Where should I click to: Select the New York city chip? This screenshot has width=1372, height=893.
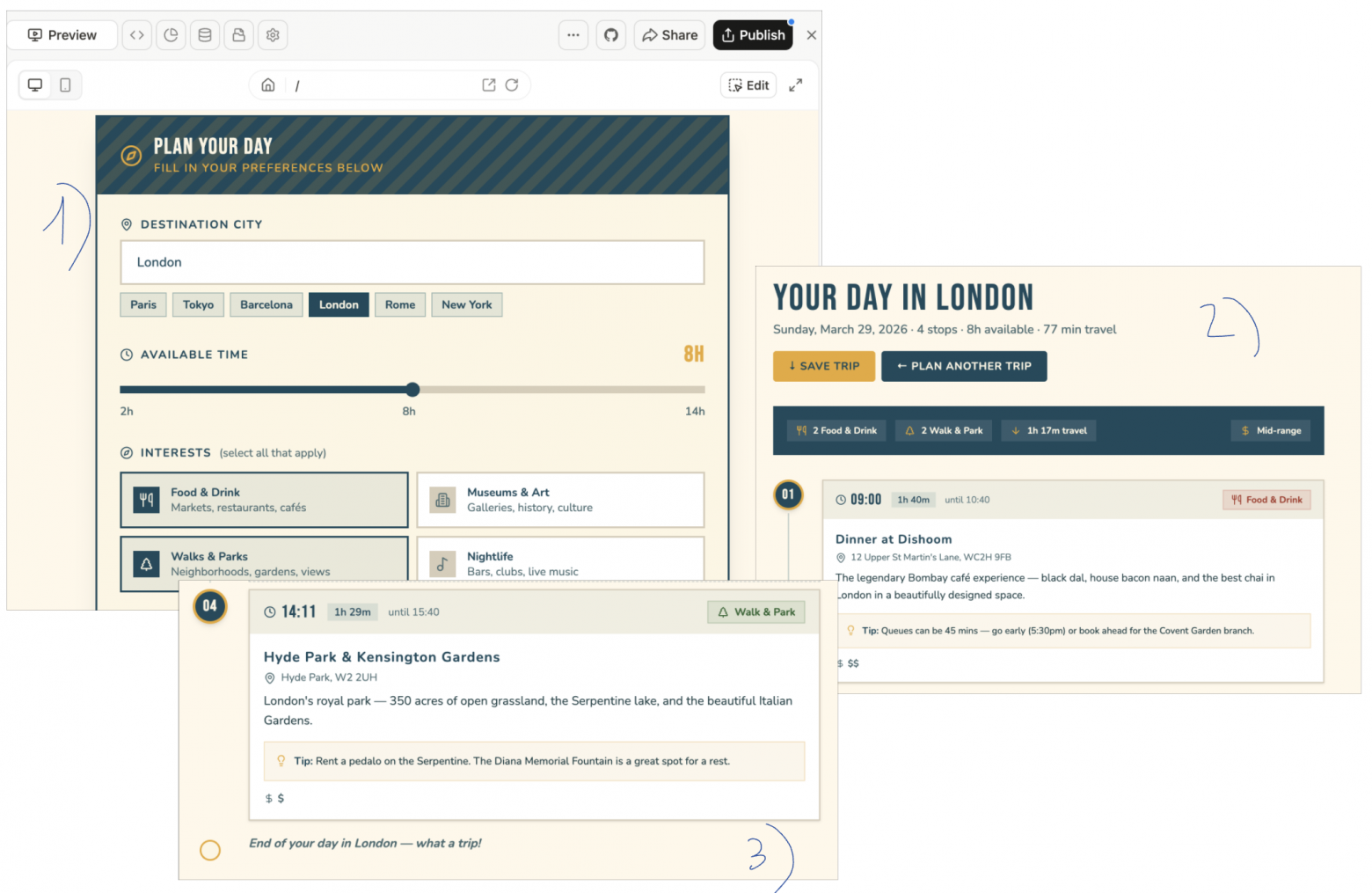467,305
